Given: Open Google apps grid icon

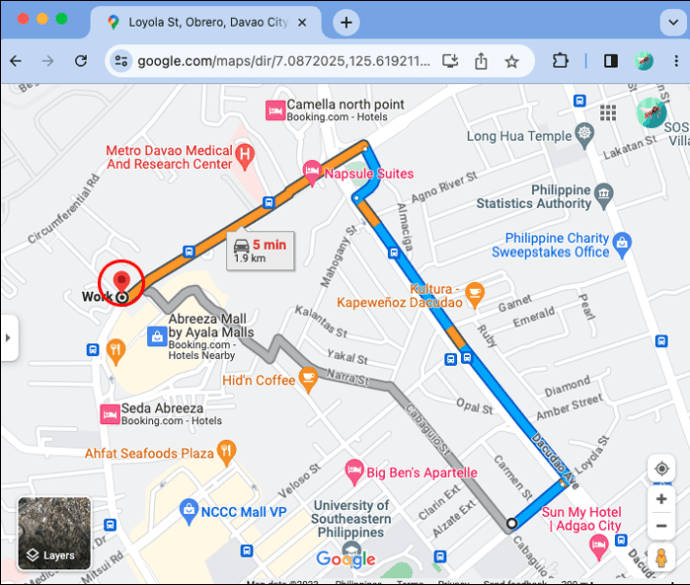Looking at the screenshot, I should [x=608, y=113].
